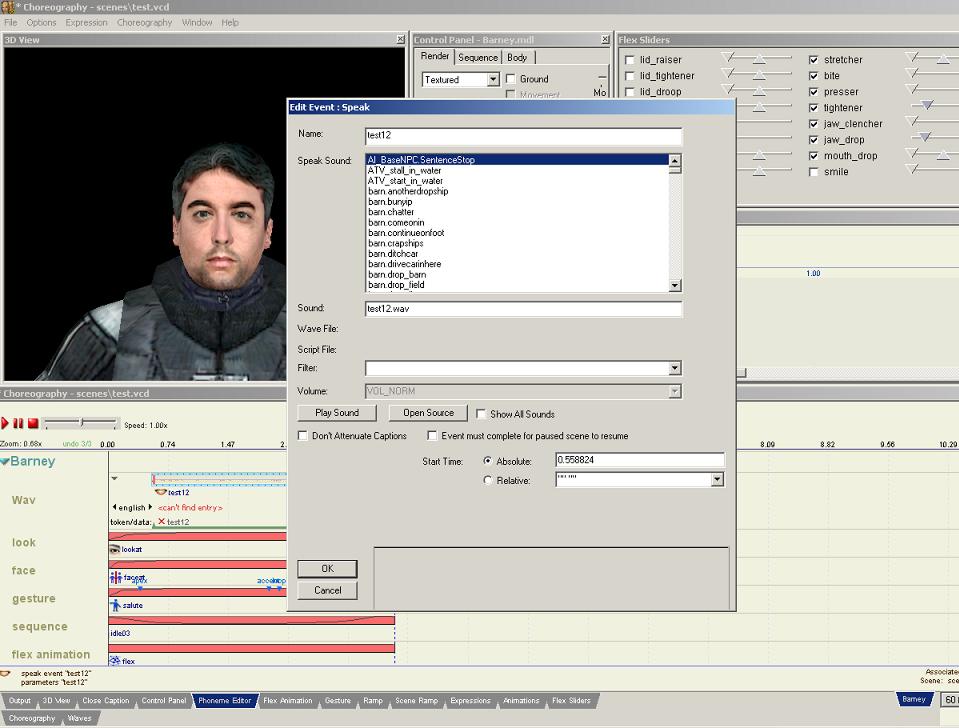Stop the choreography playback
The image size is (959, 728).
pos(33,423)
